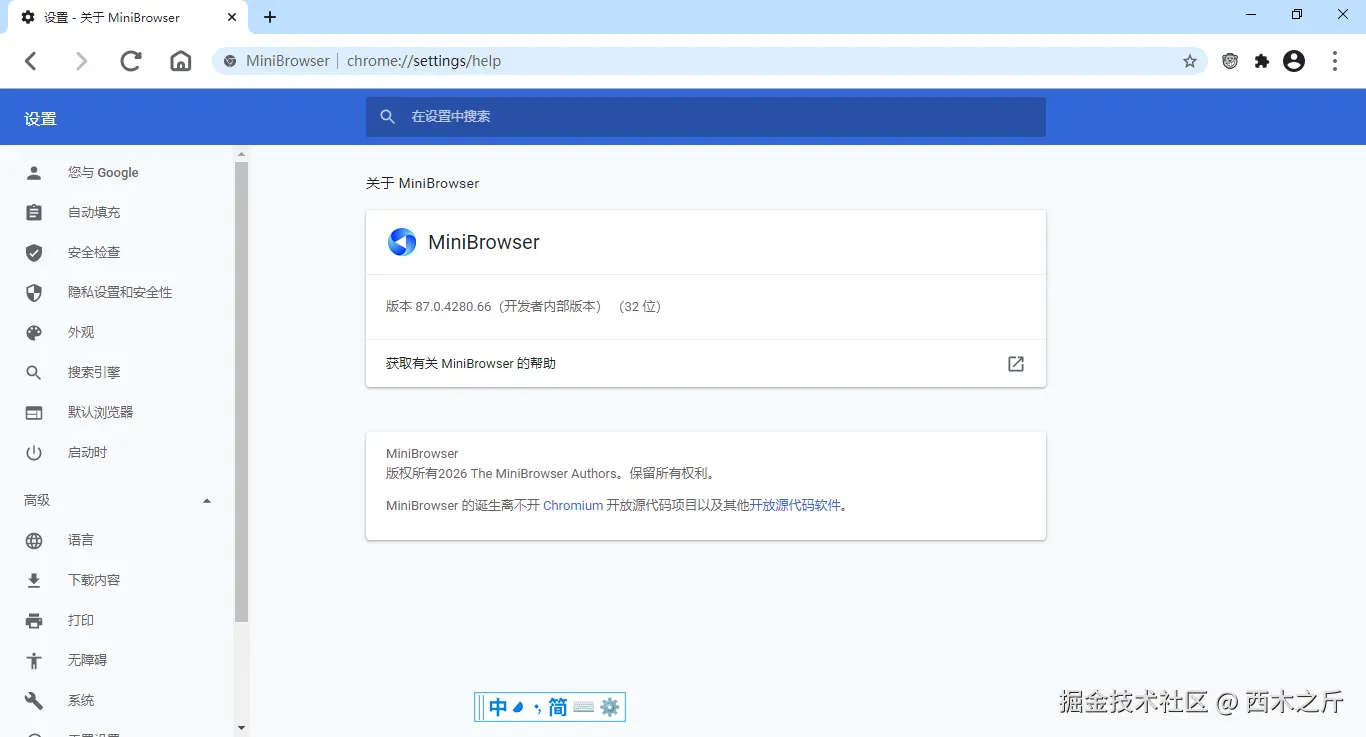Click the shield check icon for 安全检查
This screenshot has height=737, width=1366.
tap(34, 253)
